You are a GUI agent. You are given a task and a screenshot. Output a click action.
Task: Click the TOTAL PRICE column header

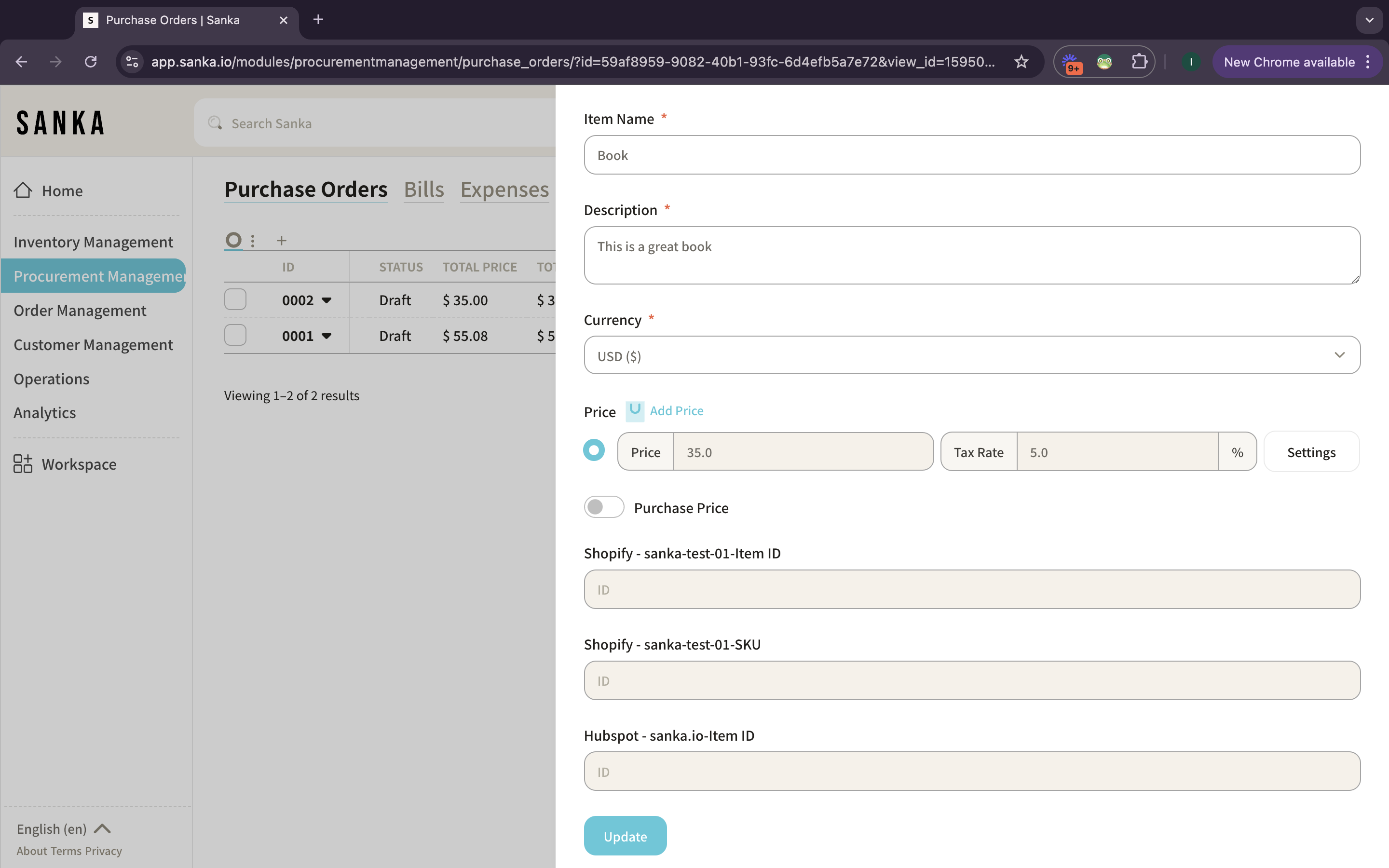pyautogui.click(x=479, y=267)
